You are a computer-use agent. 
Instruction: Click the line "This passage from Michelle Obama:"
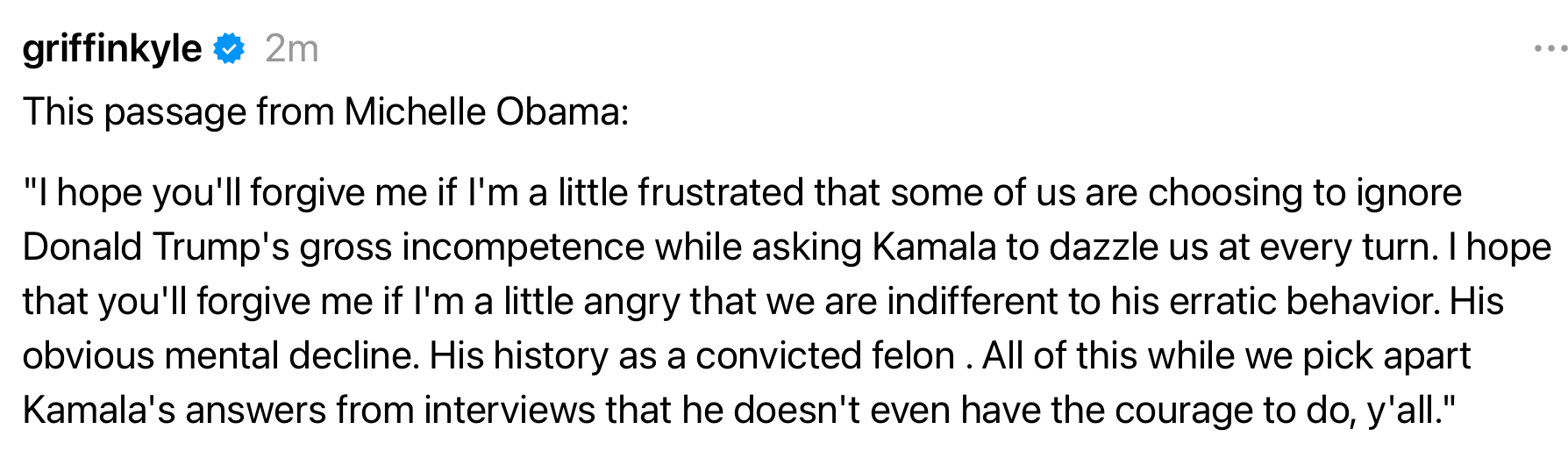tap(326, 112)
